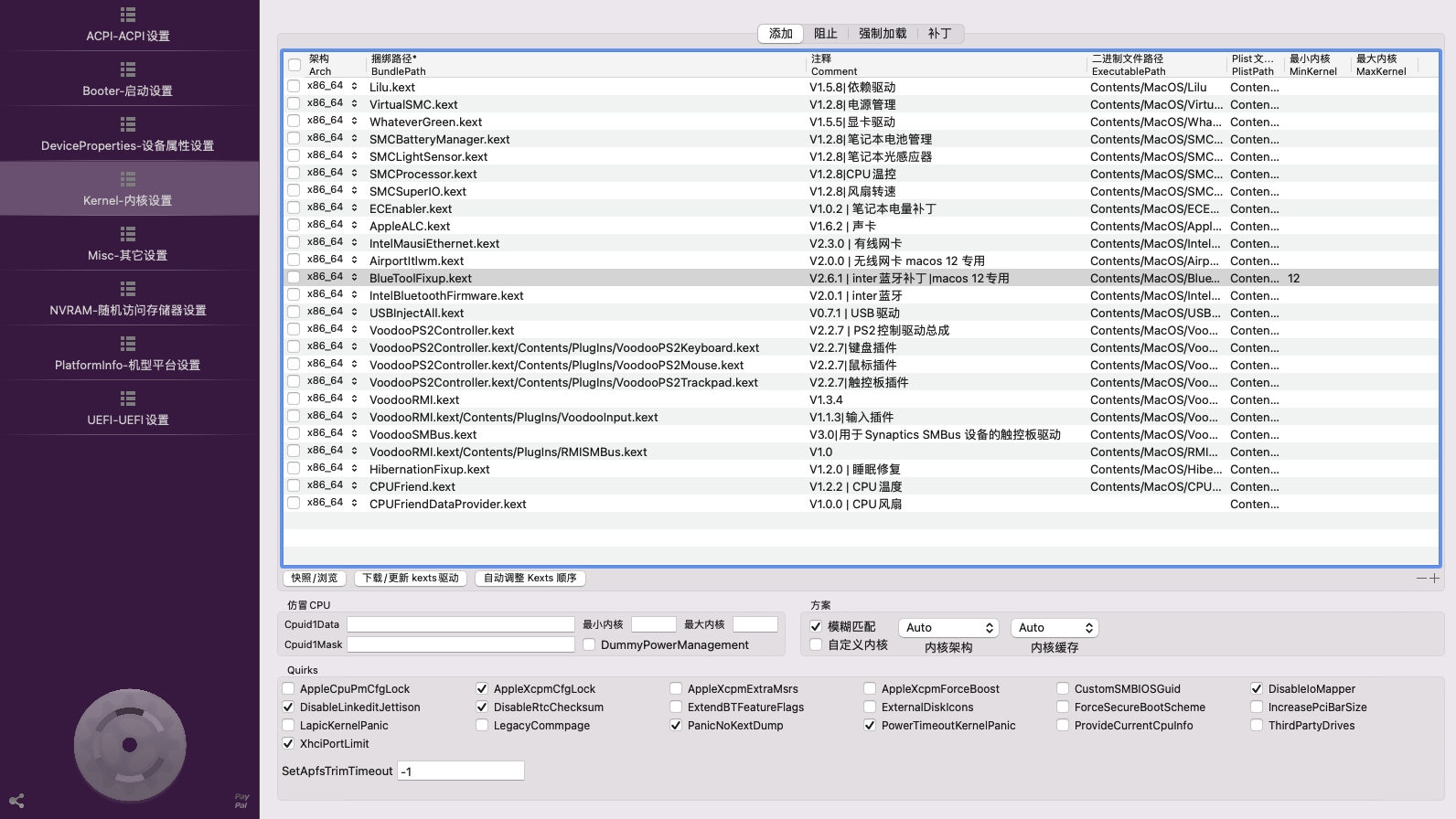Image resolution: width=1456 pixels, height=819 pixels.
Task: Enable the AppleCpuPmCfgLock quirk
Action: pyautogui.click(x=289, y=689)
